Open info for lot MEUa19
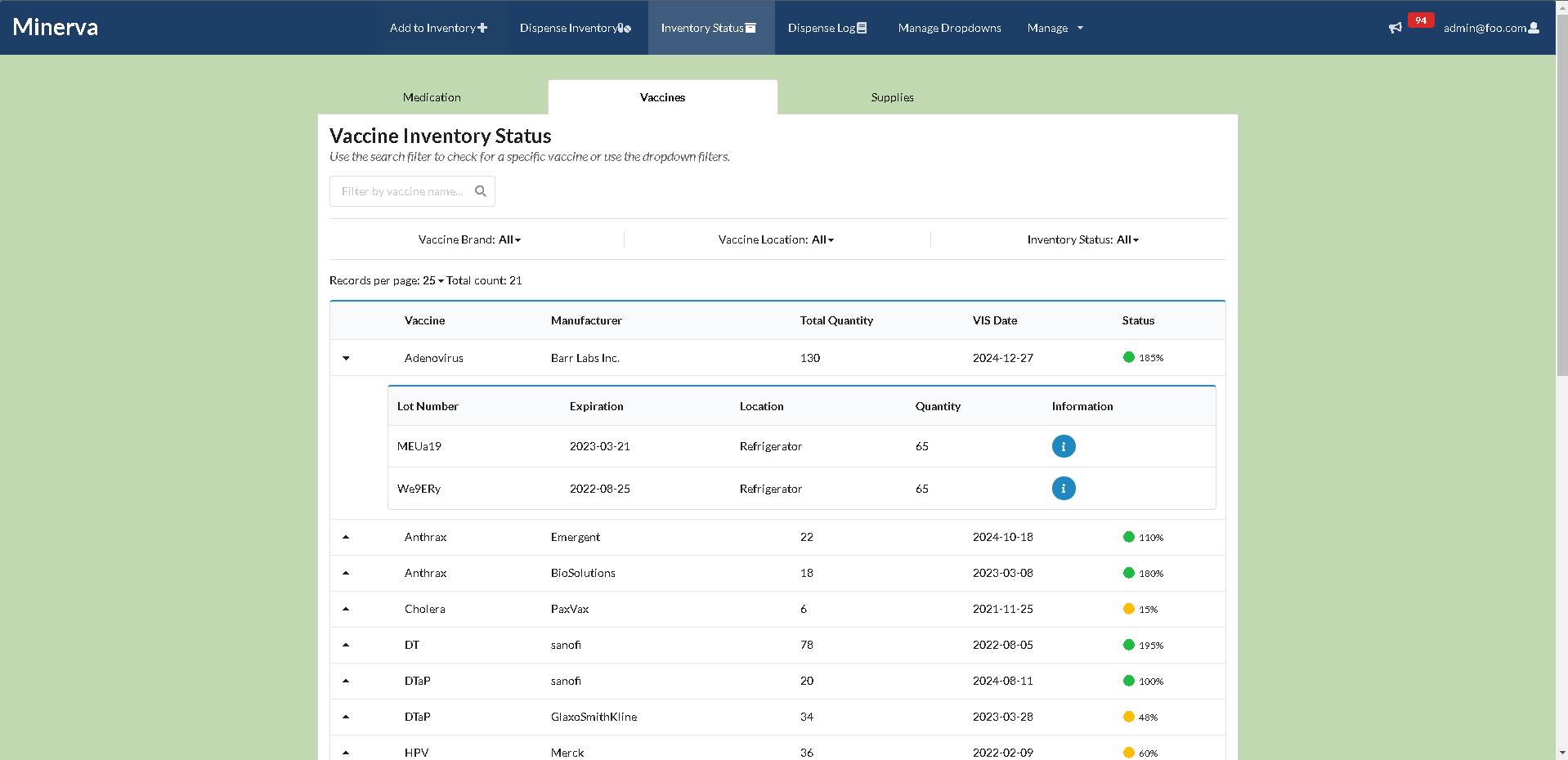This screenshot has height=760, width=1568. tap(1064, 446)
